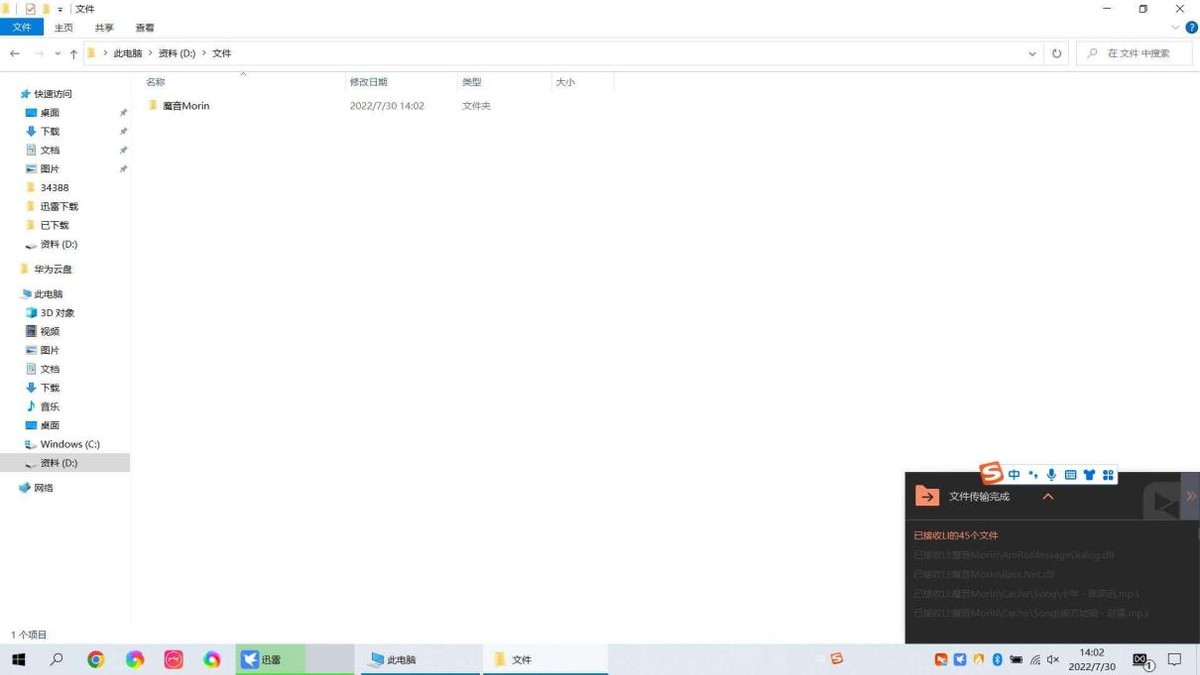Open 网络 in the navigation pane
This screenshot has width=1200, height=675.
[x=43, y=488]
